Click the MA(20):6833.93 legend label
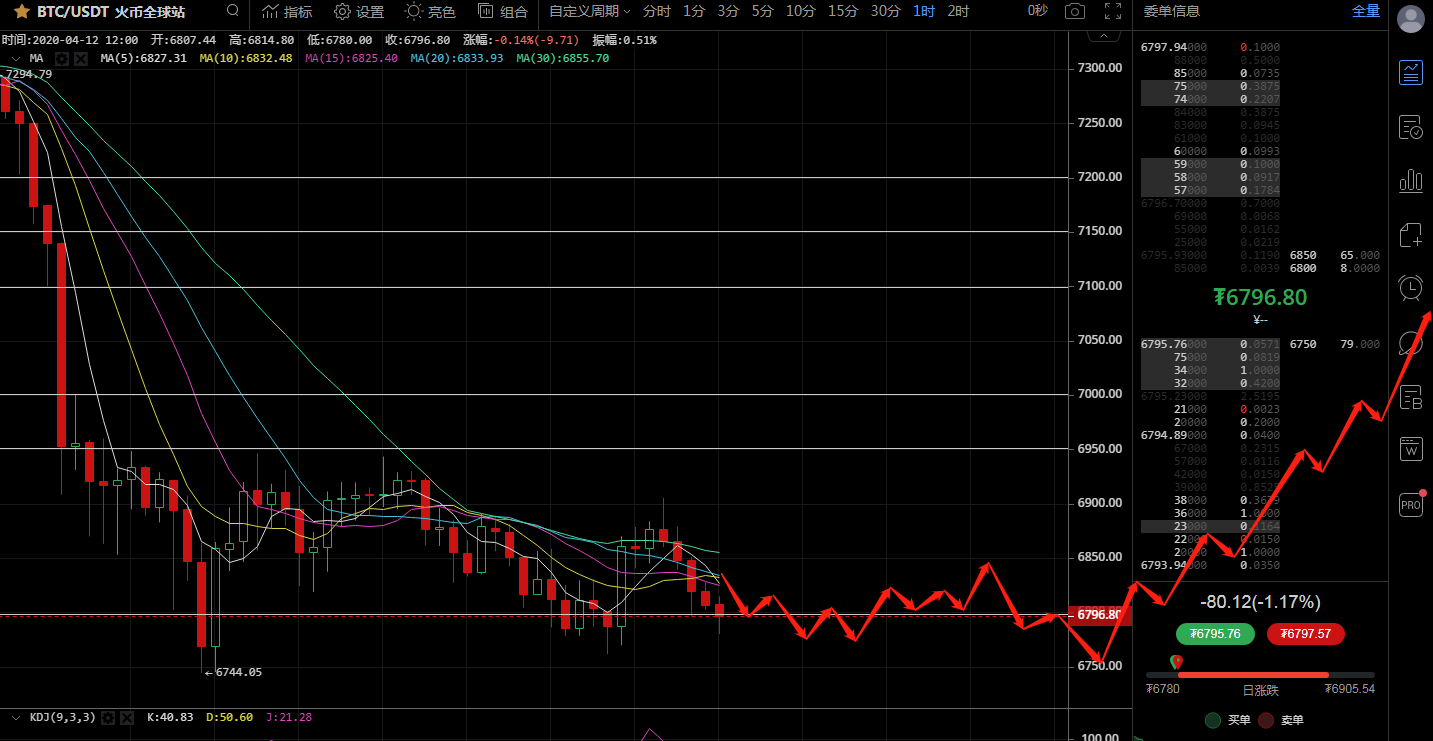The image size is (1433, 741). (457, 59)
